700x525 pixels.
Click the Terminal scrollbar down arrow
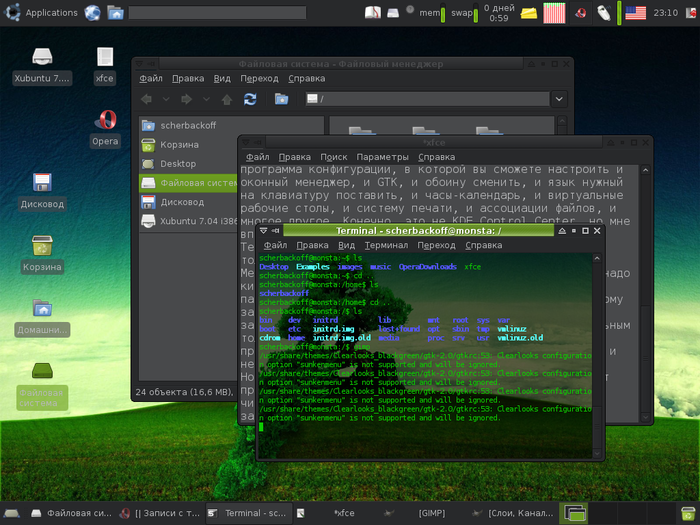pos(597,454)
